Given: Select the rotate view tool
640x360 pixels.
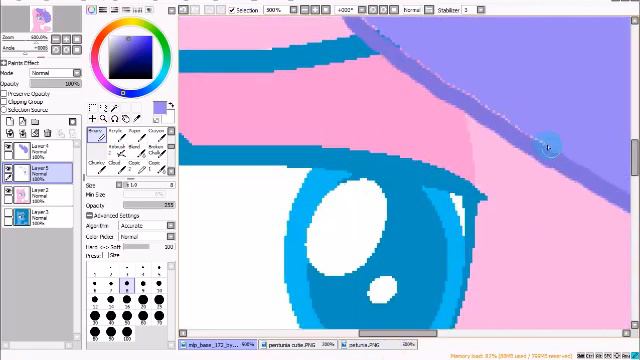Looking at the screenshot, I should point(115,119).
